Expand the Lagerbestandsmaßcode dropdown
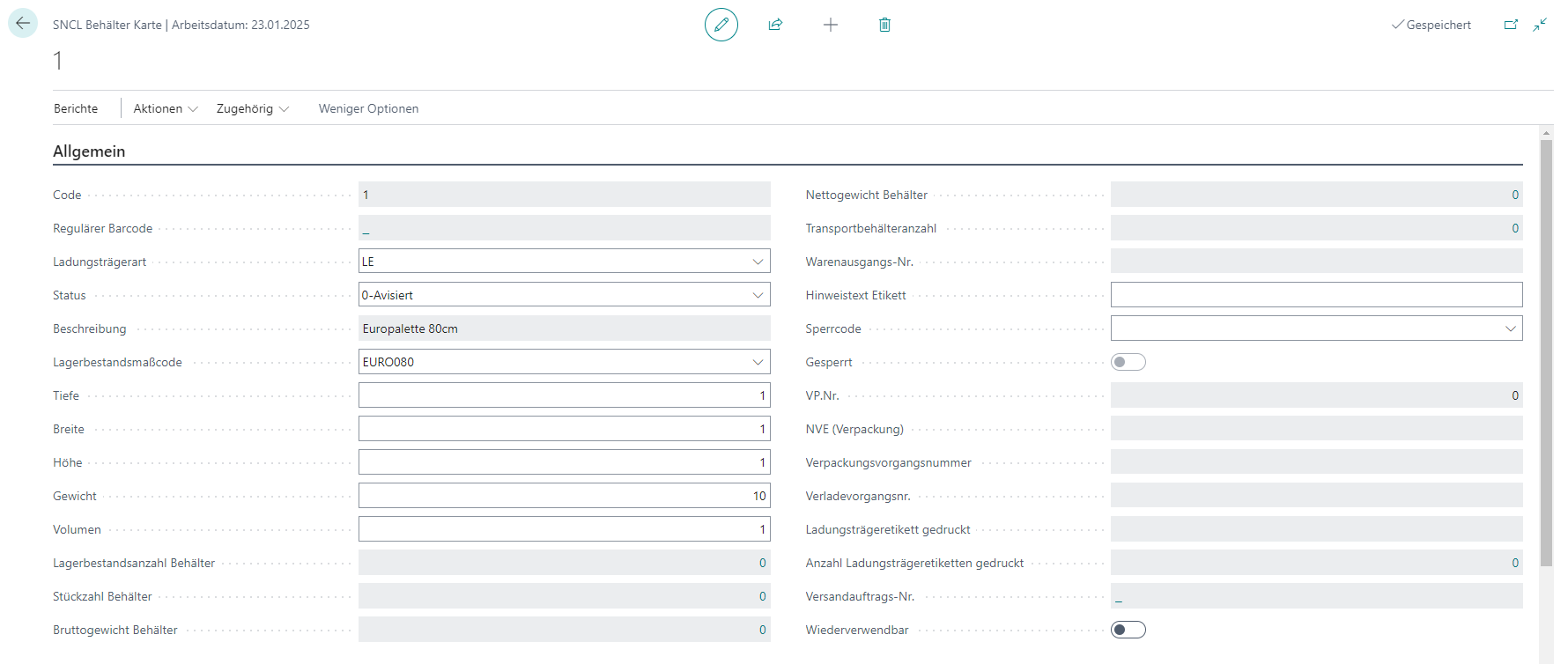 tap(758, 362)
